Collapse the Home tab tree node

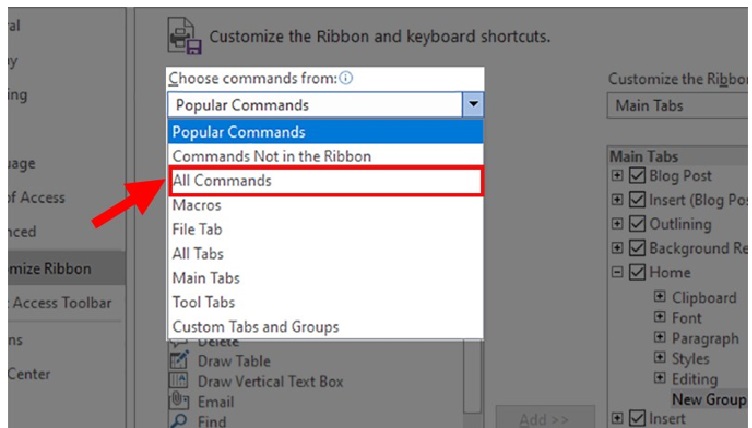618,272
